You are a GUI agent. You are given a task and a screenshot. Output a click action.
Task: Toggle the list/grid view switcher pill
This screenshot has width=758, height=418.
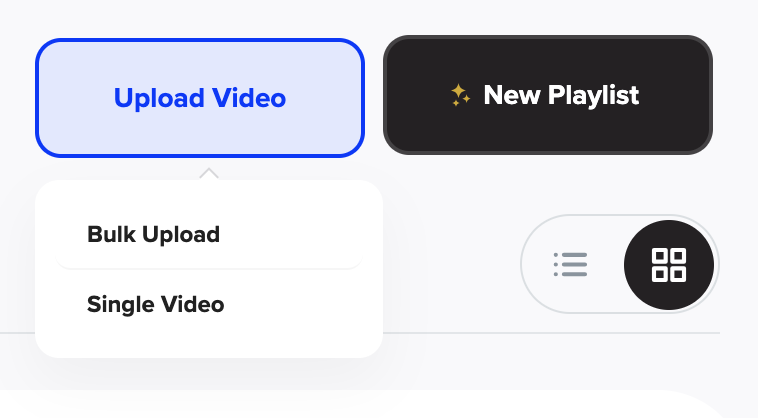pyautogui.click(x=620, y=264)
